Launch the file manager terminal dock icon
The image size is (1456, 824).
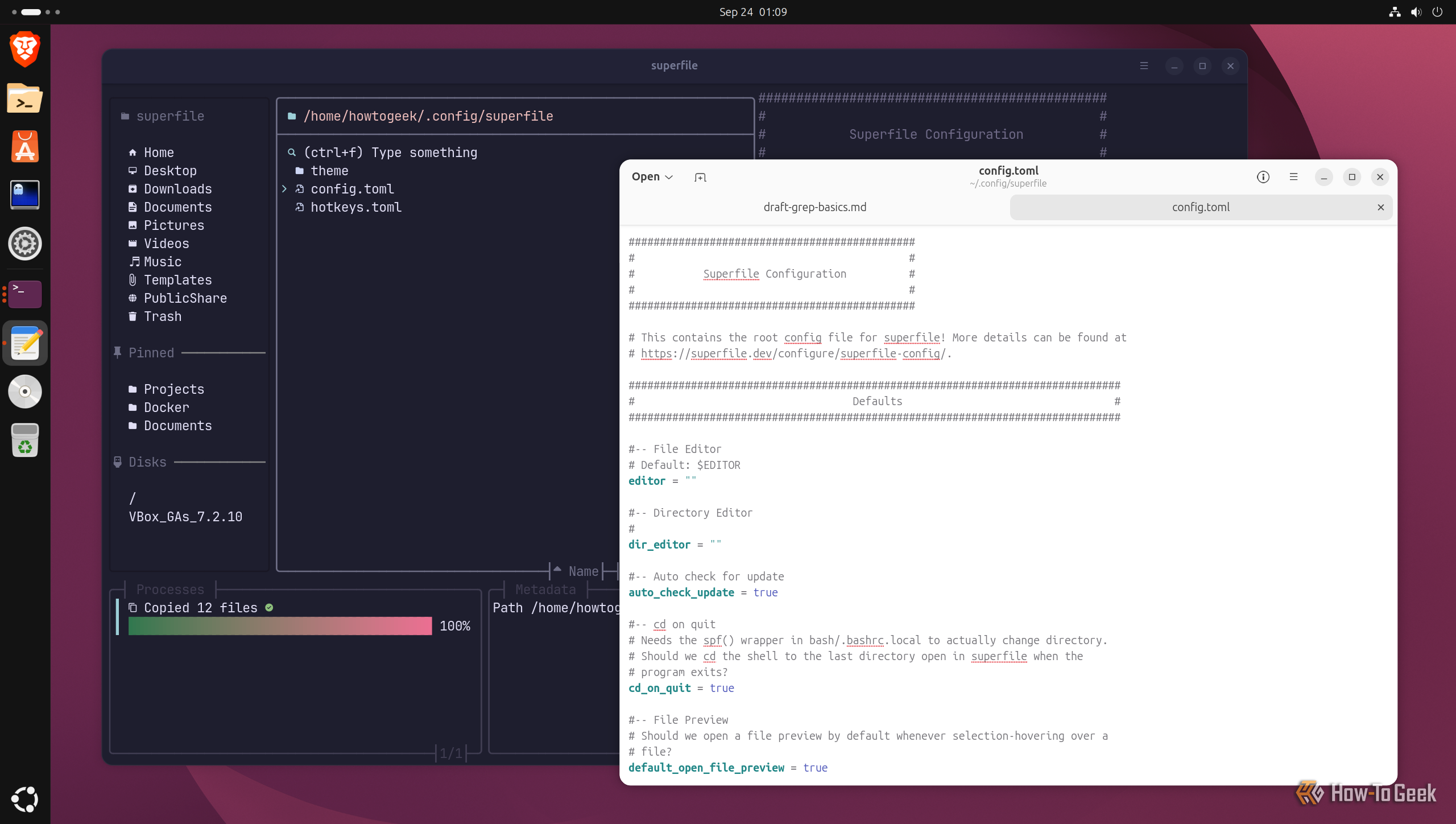coord(25,98)
